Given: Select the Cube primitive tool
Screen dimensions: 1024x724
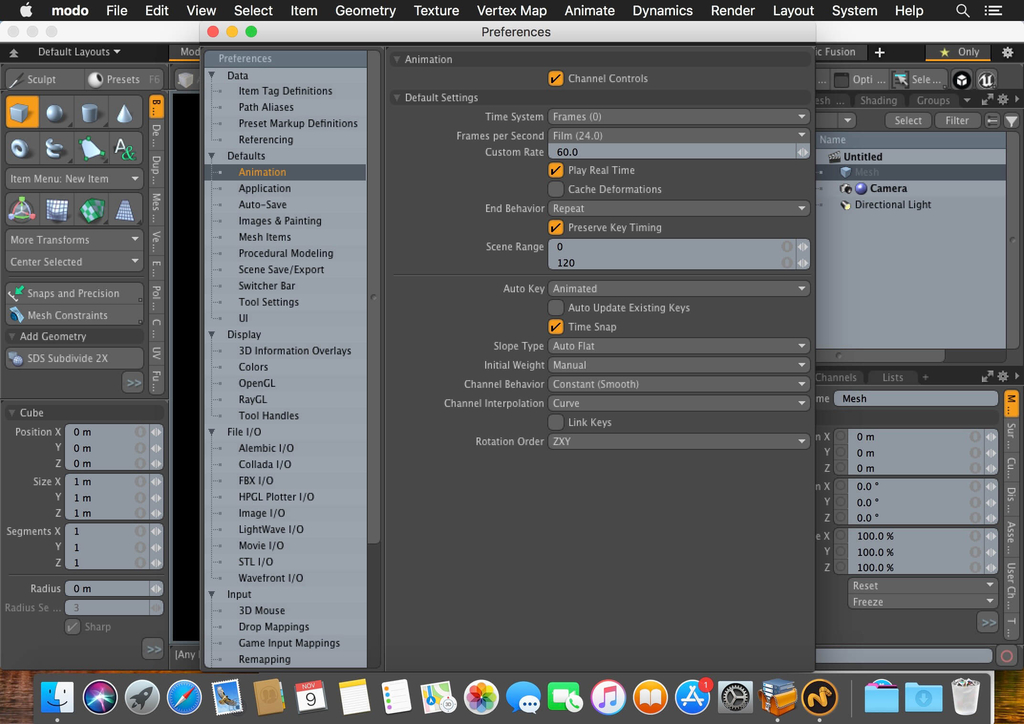Looking at the screenshot, I should coord(22,113).
